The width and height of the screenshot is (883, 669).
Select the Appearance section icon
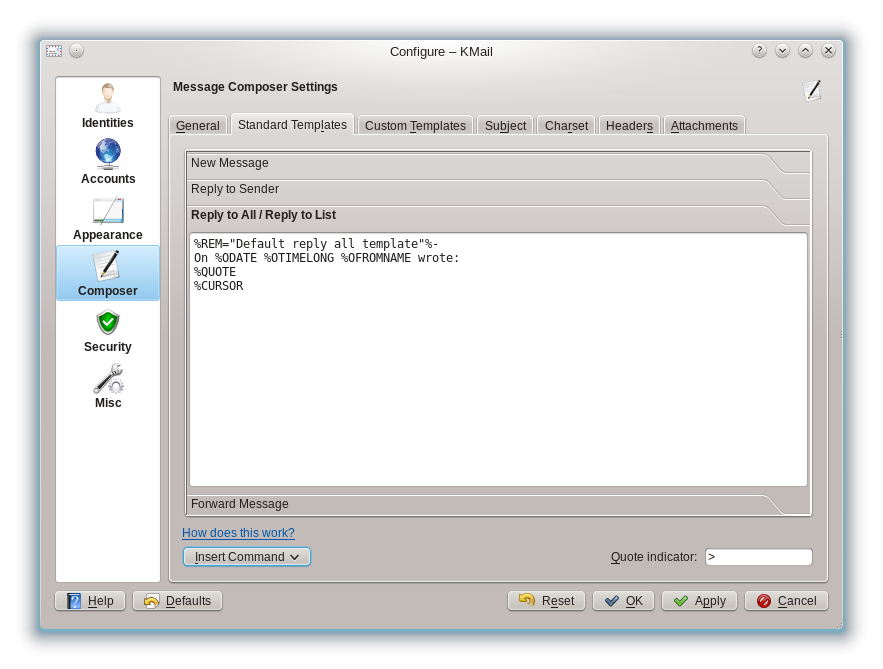click(x=107, y=212)
